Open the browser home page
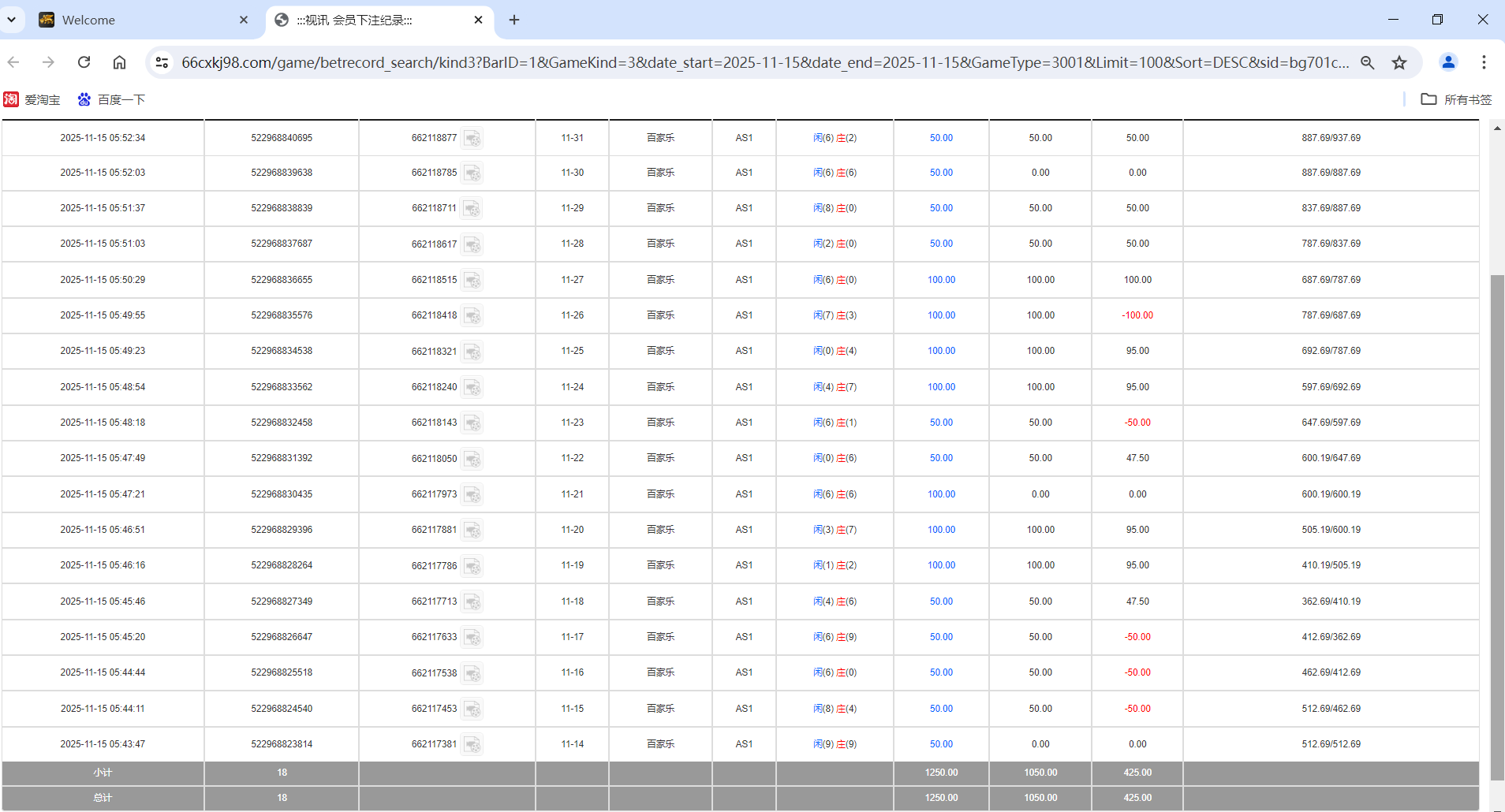The image size is (1505, 812). 119,62
